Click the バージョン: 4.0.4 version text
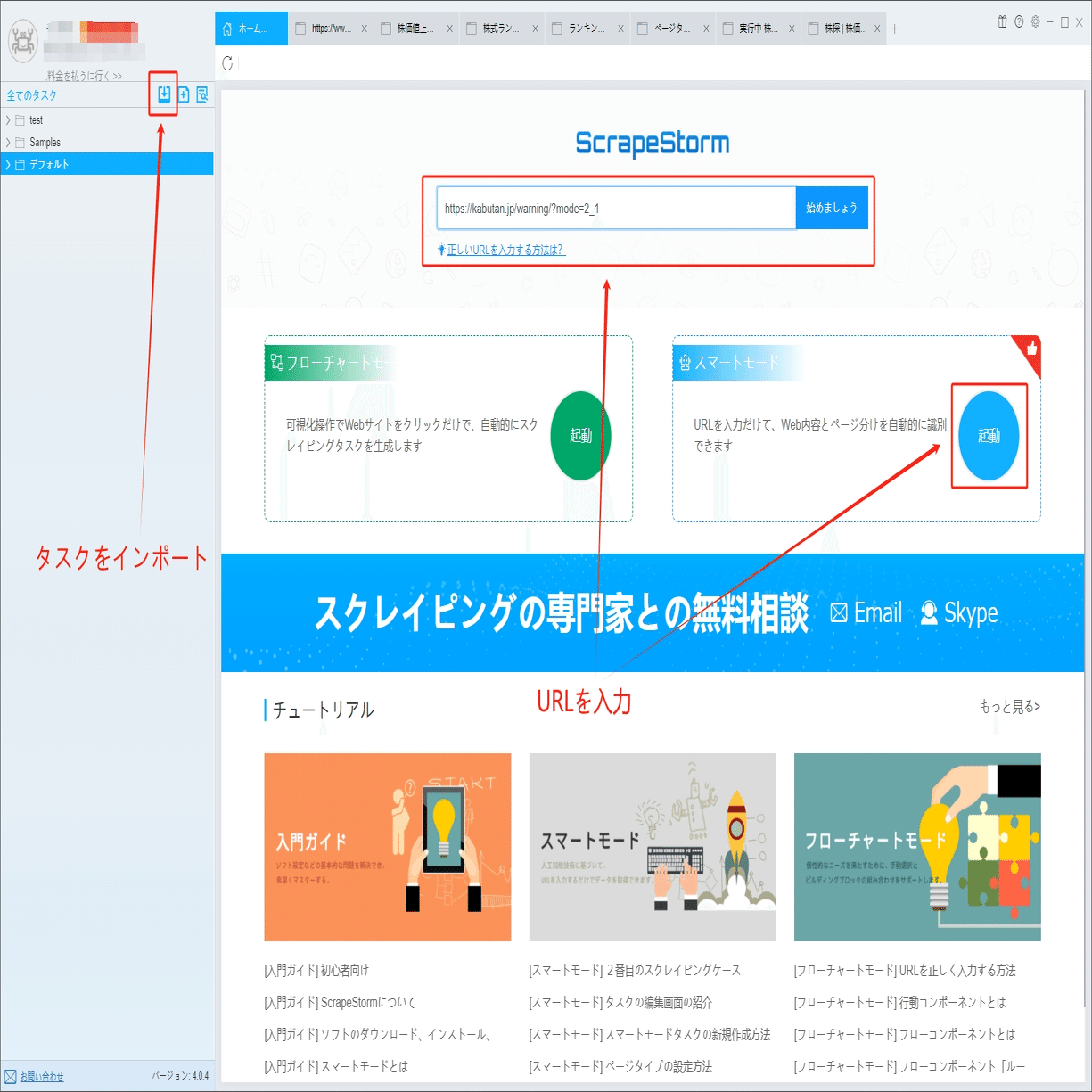The height and width of the screenshot is (1092, 1092). (180, 1076)
